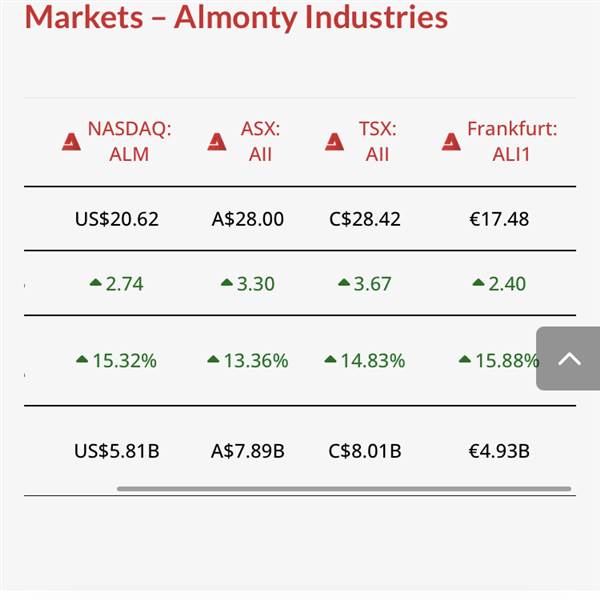Click the Almonty logo beside TSX: AII
This screenshot has width=600, height=600.
[x=335, y=142]
